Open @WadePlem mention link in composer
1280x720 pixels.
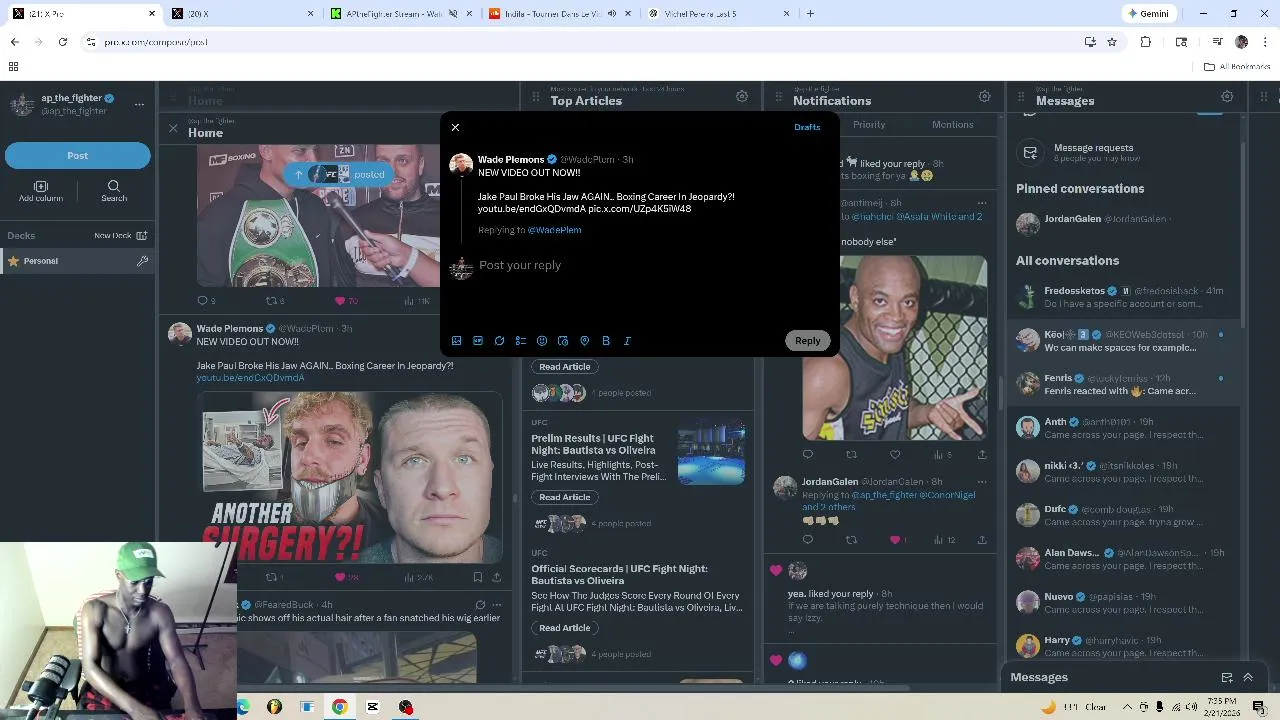tap(554, 230)
